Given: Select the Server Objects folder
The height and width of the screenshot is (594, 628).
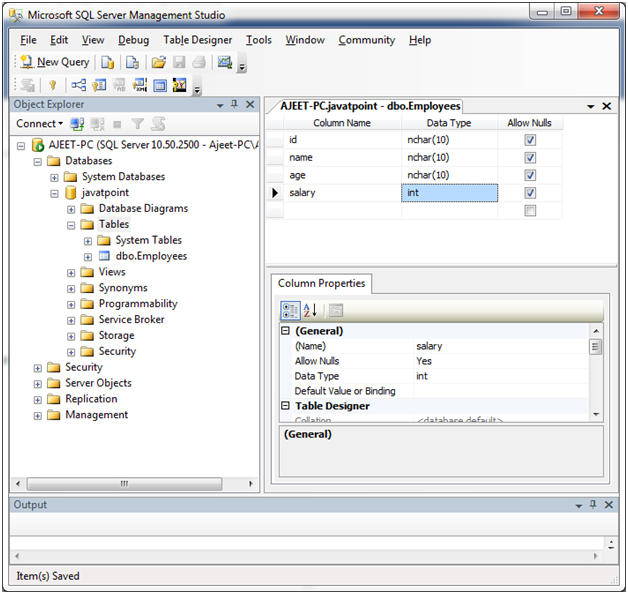Looking at the screenshot, I should [98, 383].
